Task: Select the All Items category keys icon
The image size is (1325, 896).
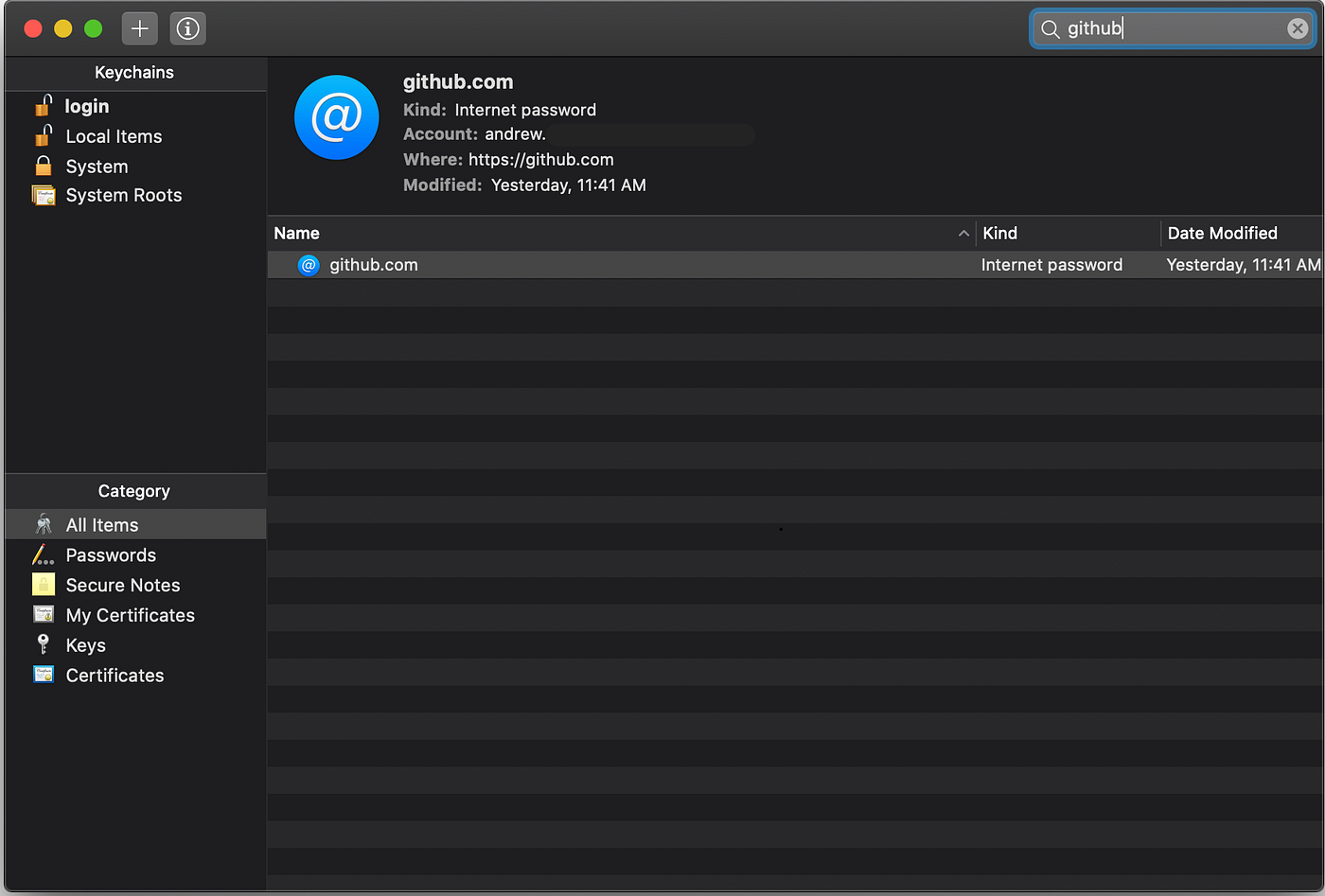Action: [x=44, y=524]
